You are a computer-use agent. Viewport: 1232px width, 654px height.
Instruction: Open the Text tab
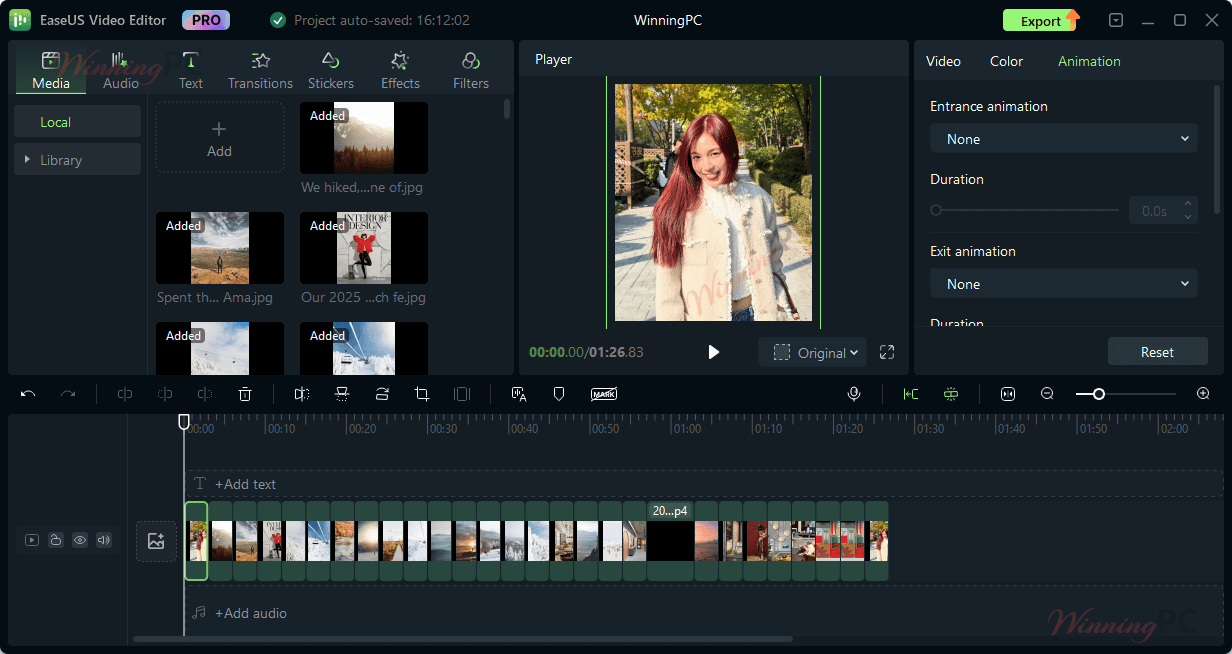point(190,70)
